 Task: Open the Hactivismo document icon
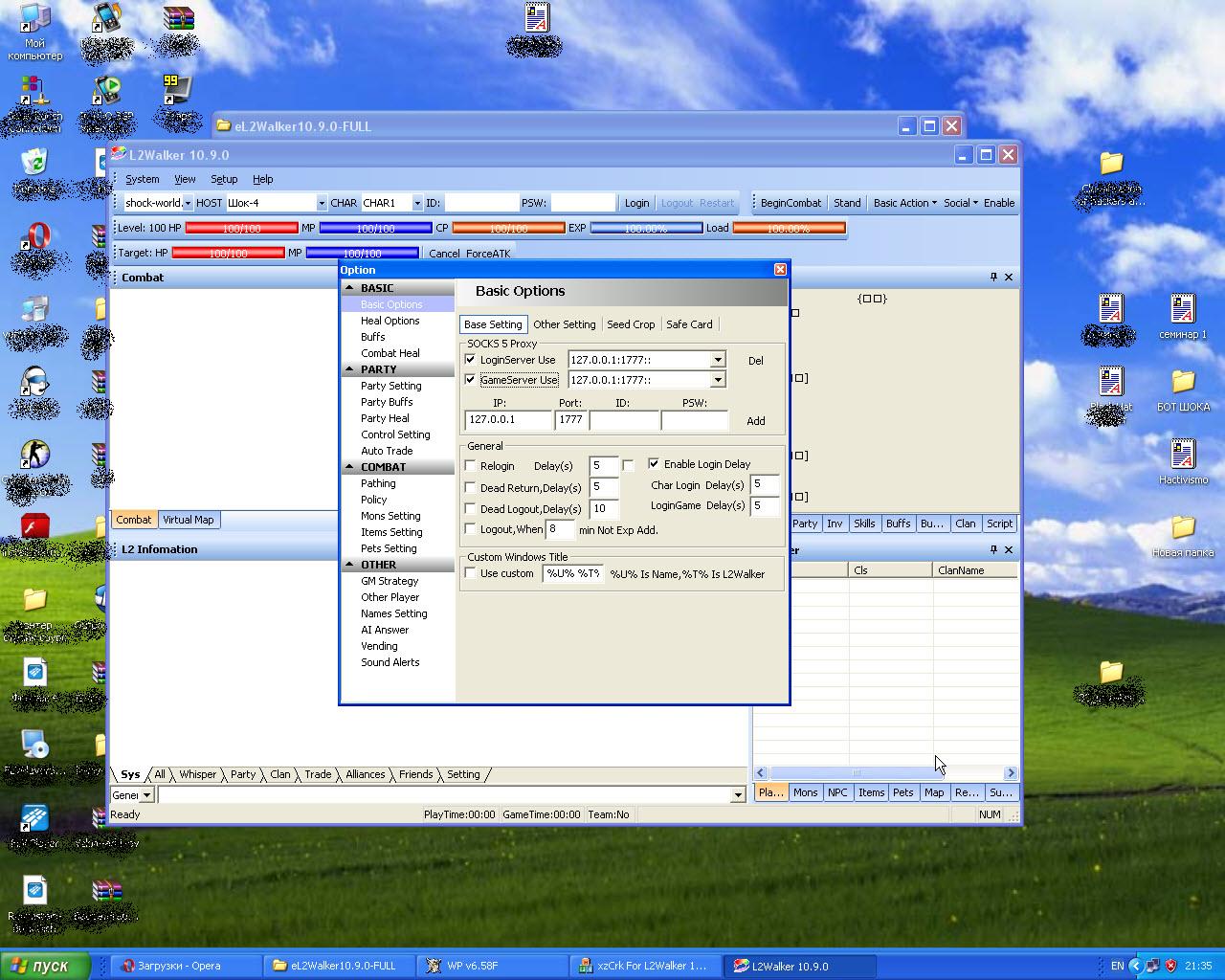click(x=1183, y=456)
